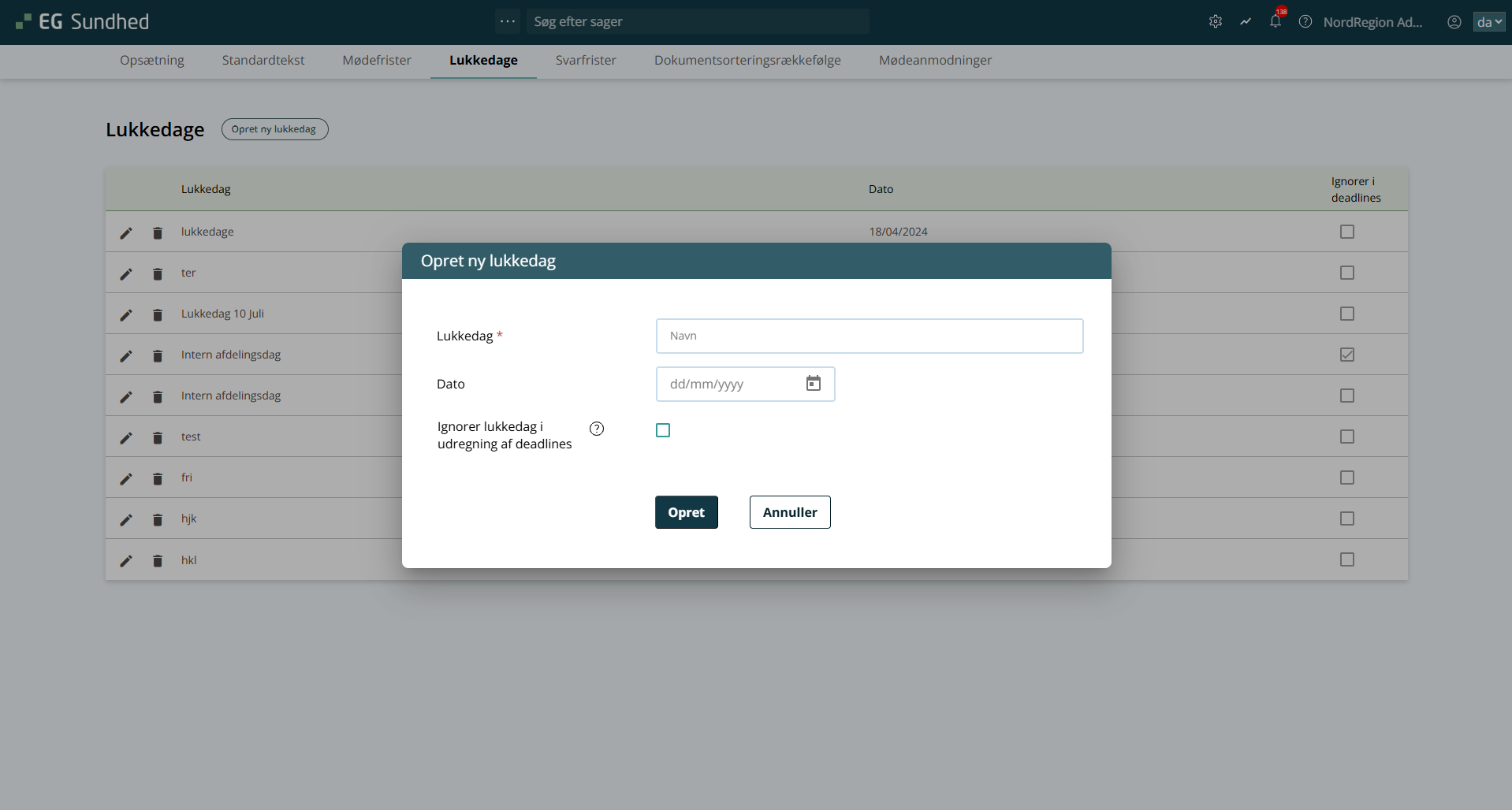Toggle the deadline checkbox for 'hkl' row
This screenshot has width=1512, height=810.
[1346, 559]
